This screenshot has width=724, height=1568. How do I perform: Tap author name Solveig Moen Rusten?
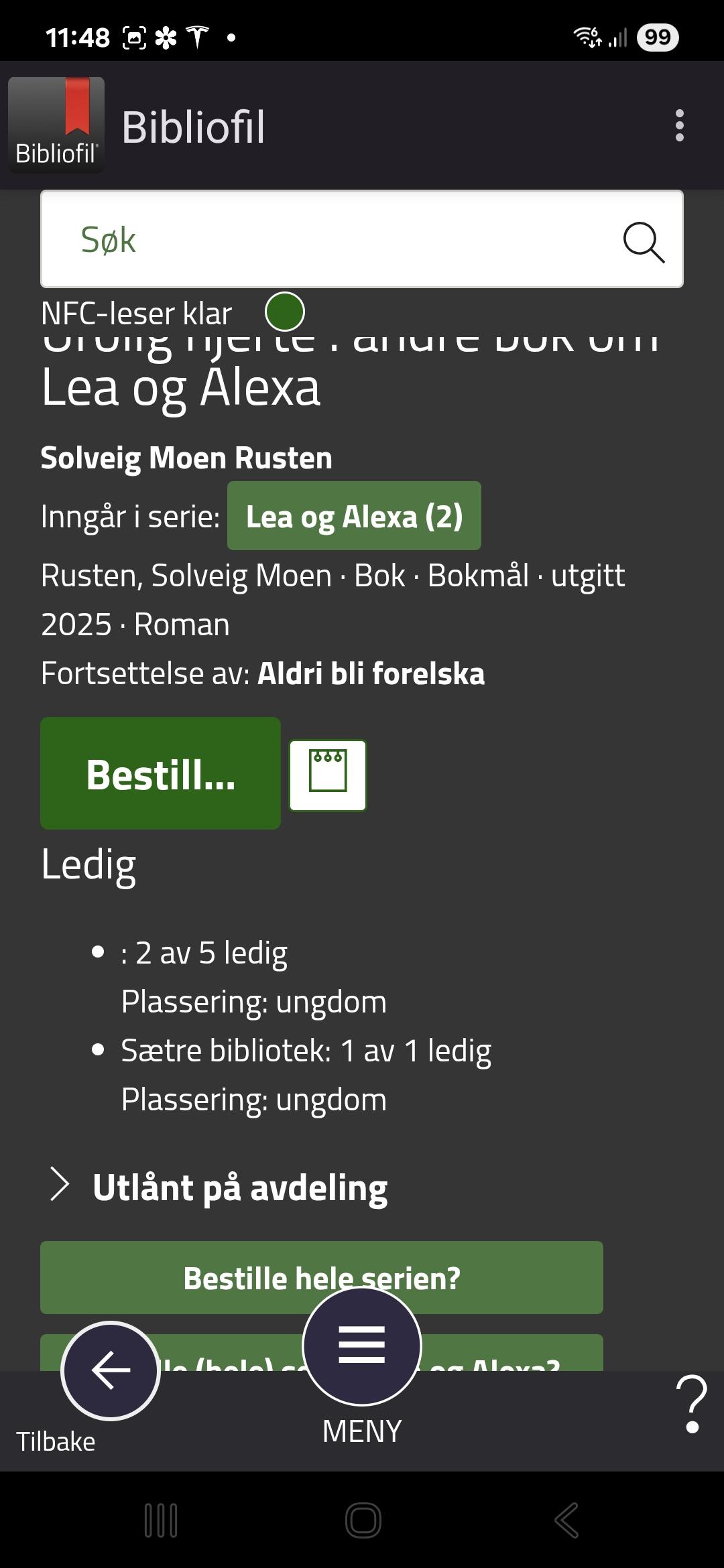point(186,458)
